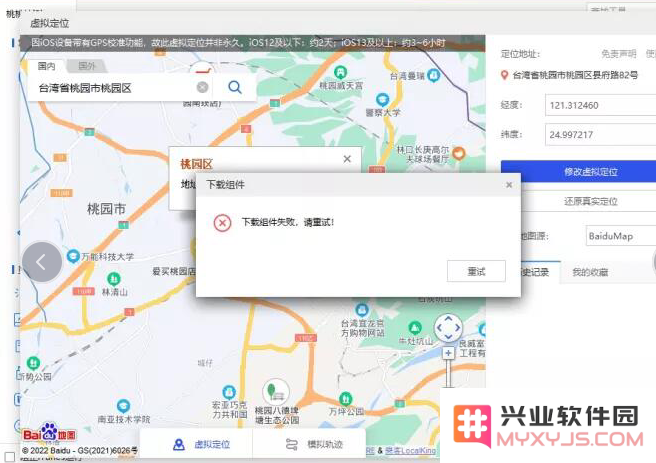Screen dimensions: 656x463
Task: Click the 万能科技大学 map marker
Action: 73,256
